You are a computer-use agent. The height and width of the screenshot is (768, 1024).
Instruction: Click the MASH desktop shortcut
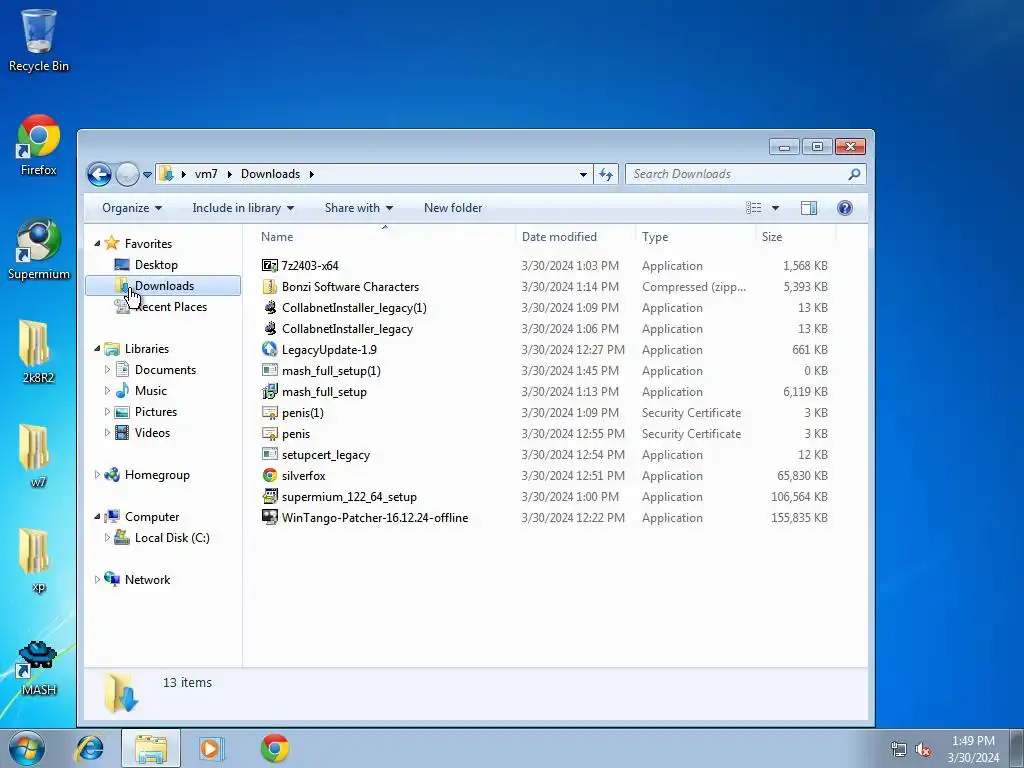39,667
